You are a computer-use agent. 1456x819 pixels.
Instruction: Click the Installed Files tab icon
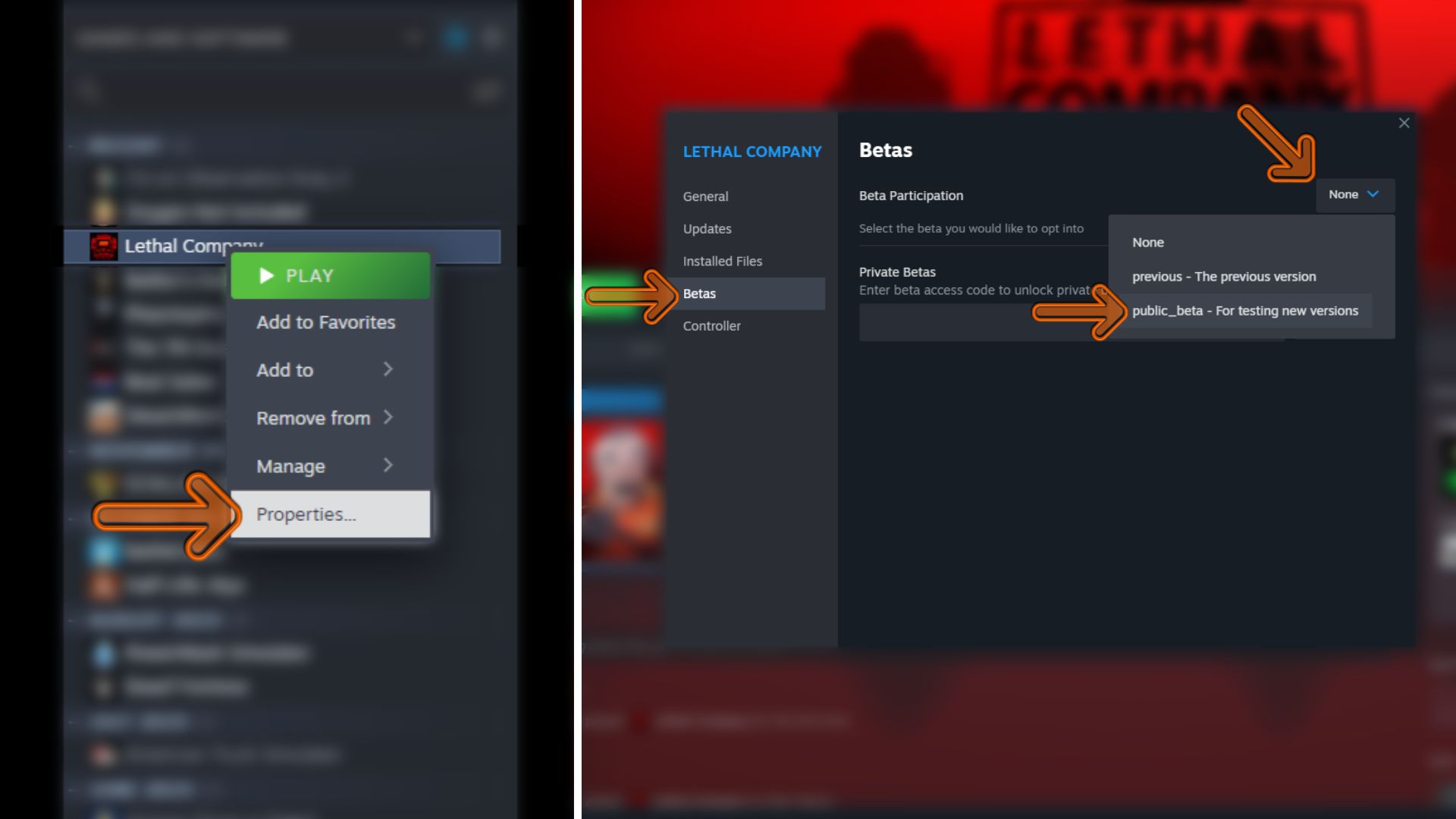click(721, 261)
